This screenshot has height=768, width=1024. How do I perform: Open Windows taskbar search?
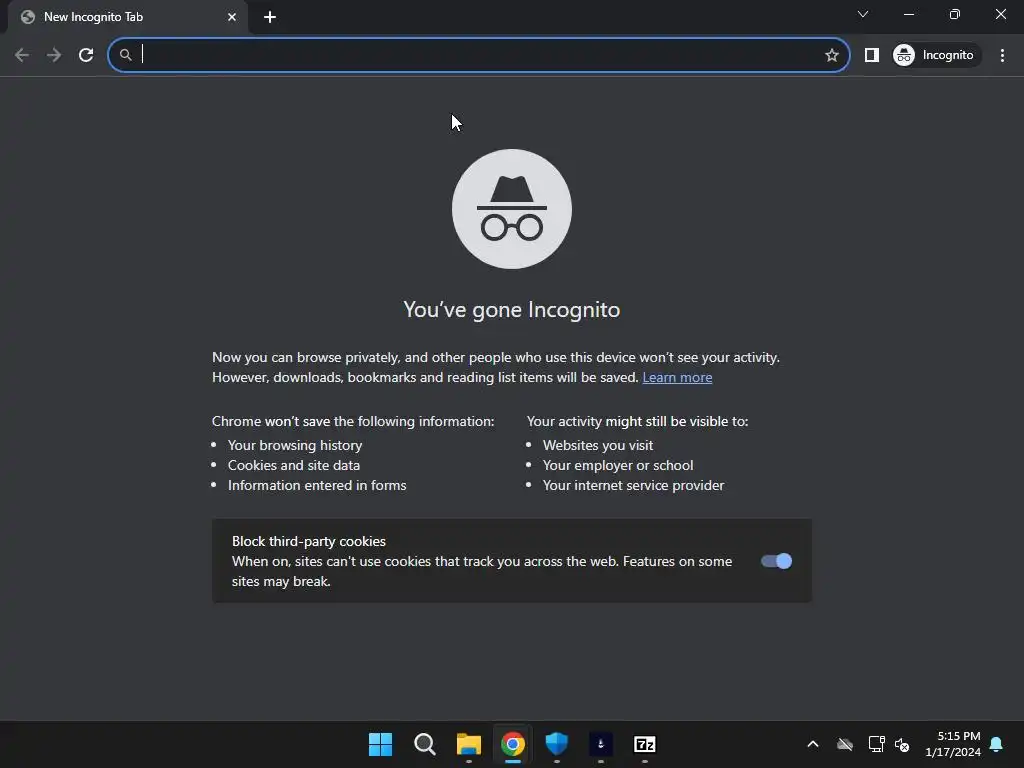click(x=424, y=744)
